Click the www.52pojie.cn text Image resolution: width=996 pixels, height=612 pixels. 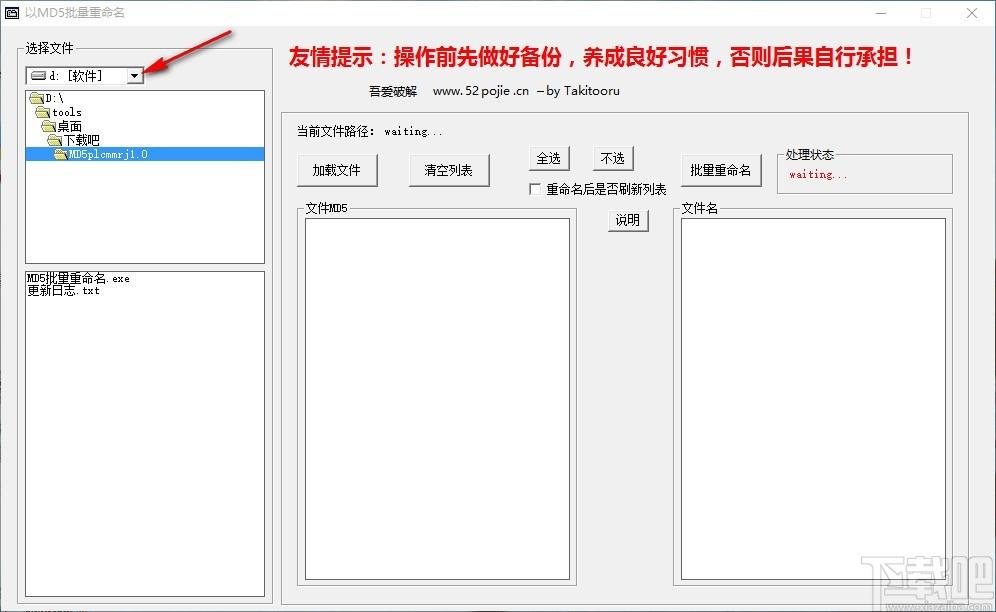(481, 91)
